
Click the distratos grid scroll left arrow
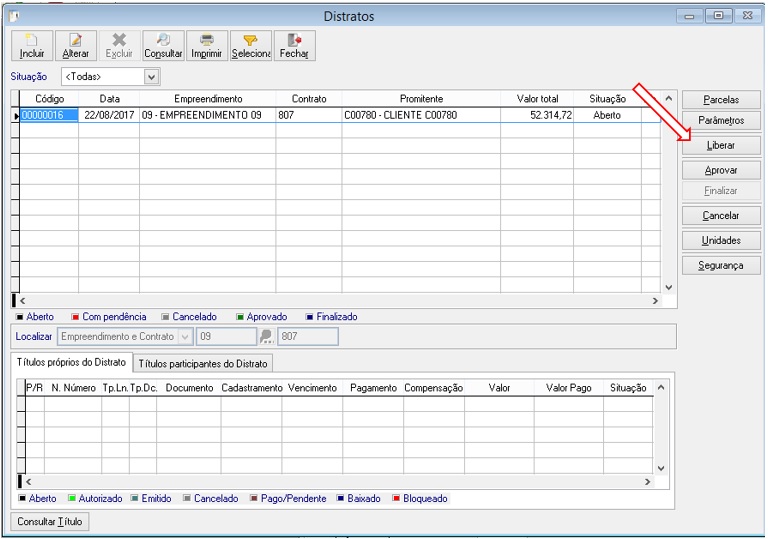coord(23,301)
